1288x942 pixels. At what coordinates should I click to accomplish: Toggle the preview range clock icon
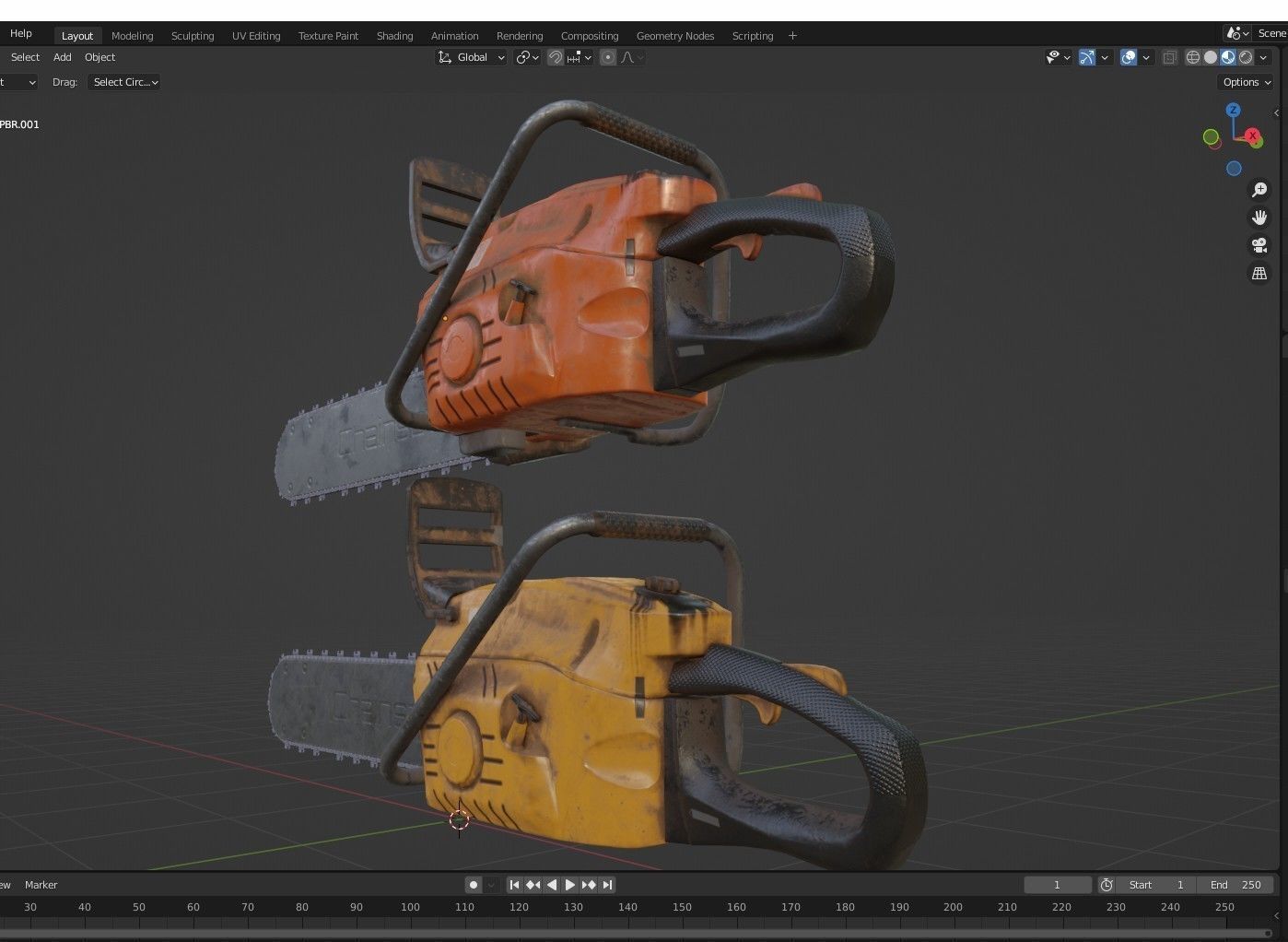tap(1107, 885)
